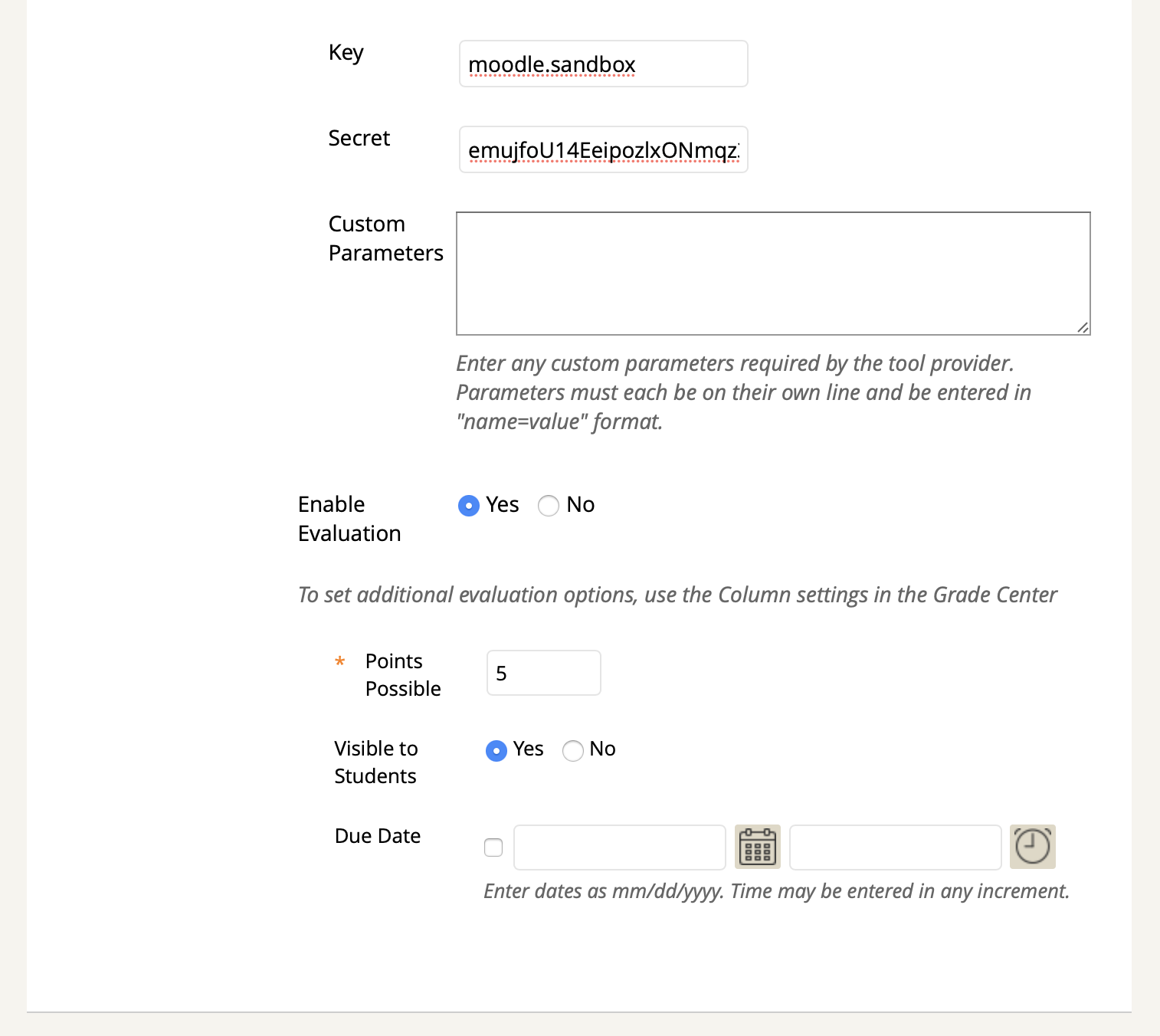The image size is (1160, 1036).
Task: Open the due time clock picker
Action: click(x=1033, y=847)
